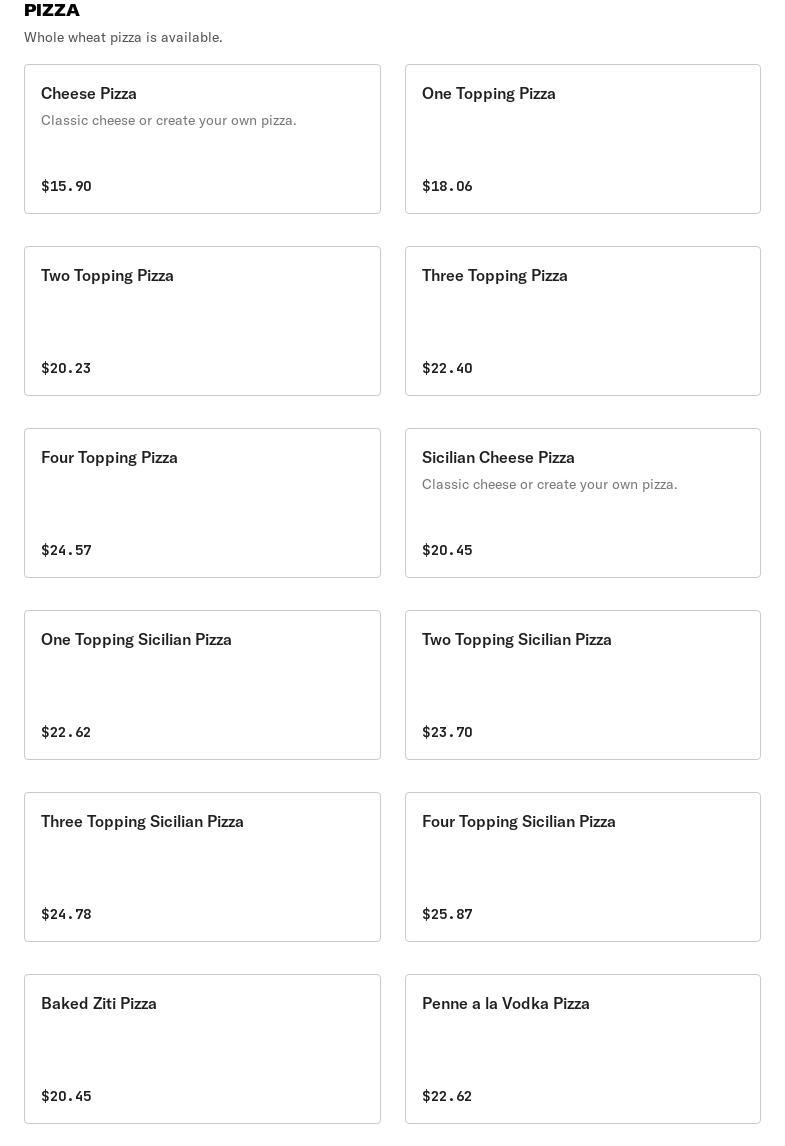
Task: Click the $15.90 Cheese Pizza price
Action: pos(66,186)
